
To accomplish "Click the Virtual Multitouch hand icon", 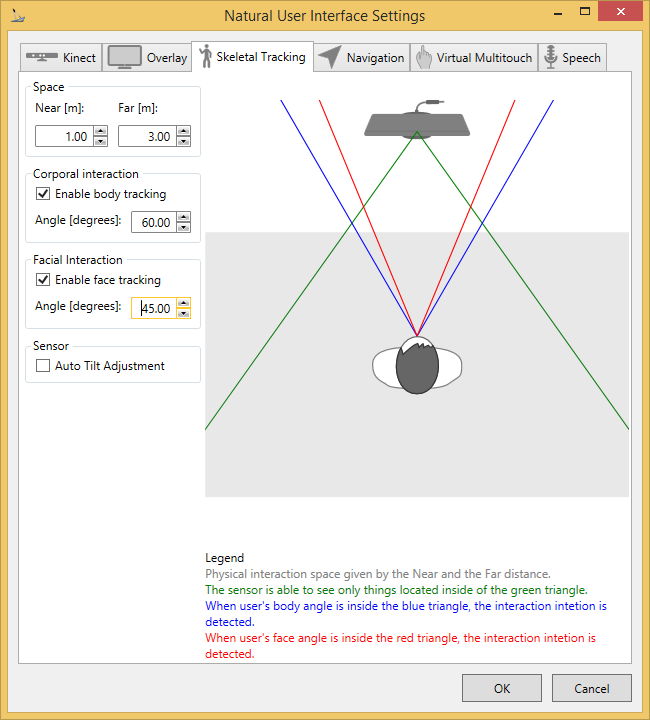I will pyautogui.click(x=423, y=57).
